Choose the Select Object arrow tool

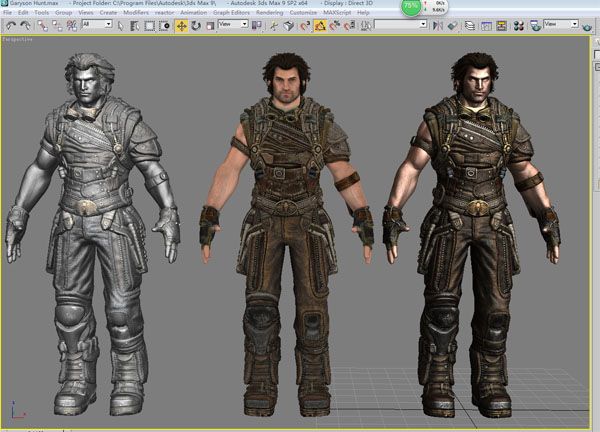point(121,24)
